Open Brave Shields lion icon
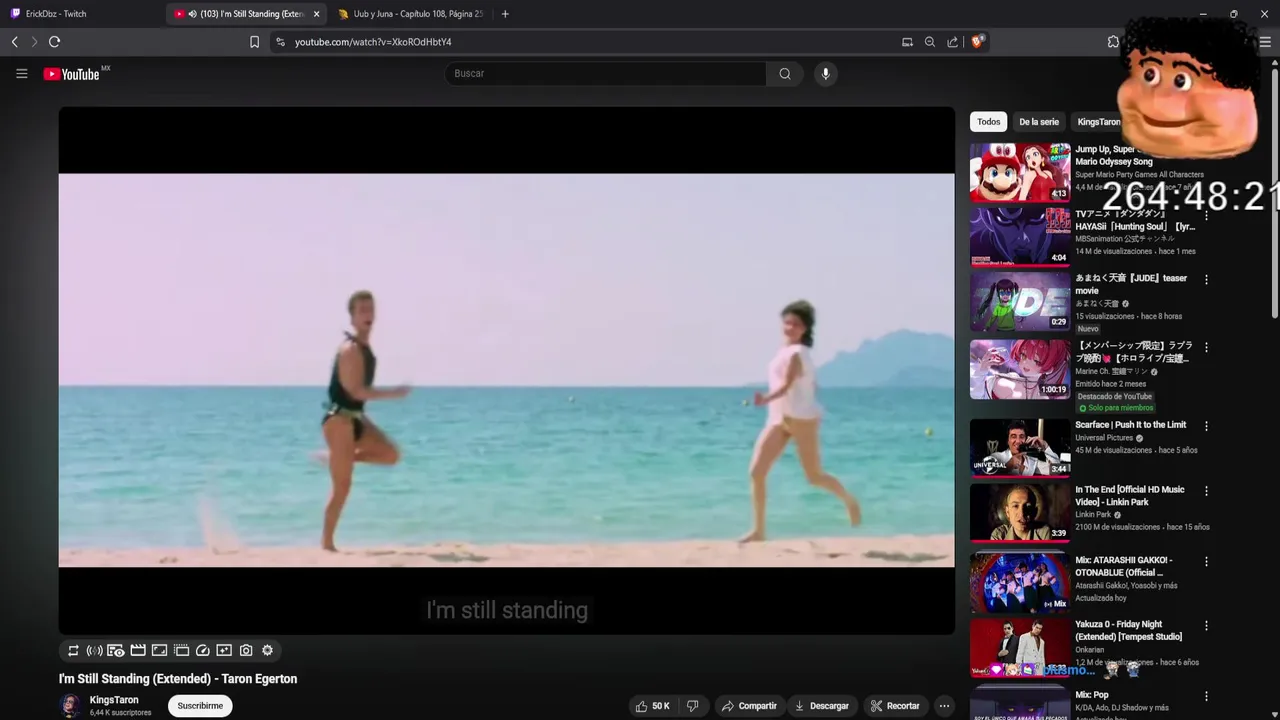This screenshot has width=1280, height=720. (977, 42)
